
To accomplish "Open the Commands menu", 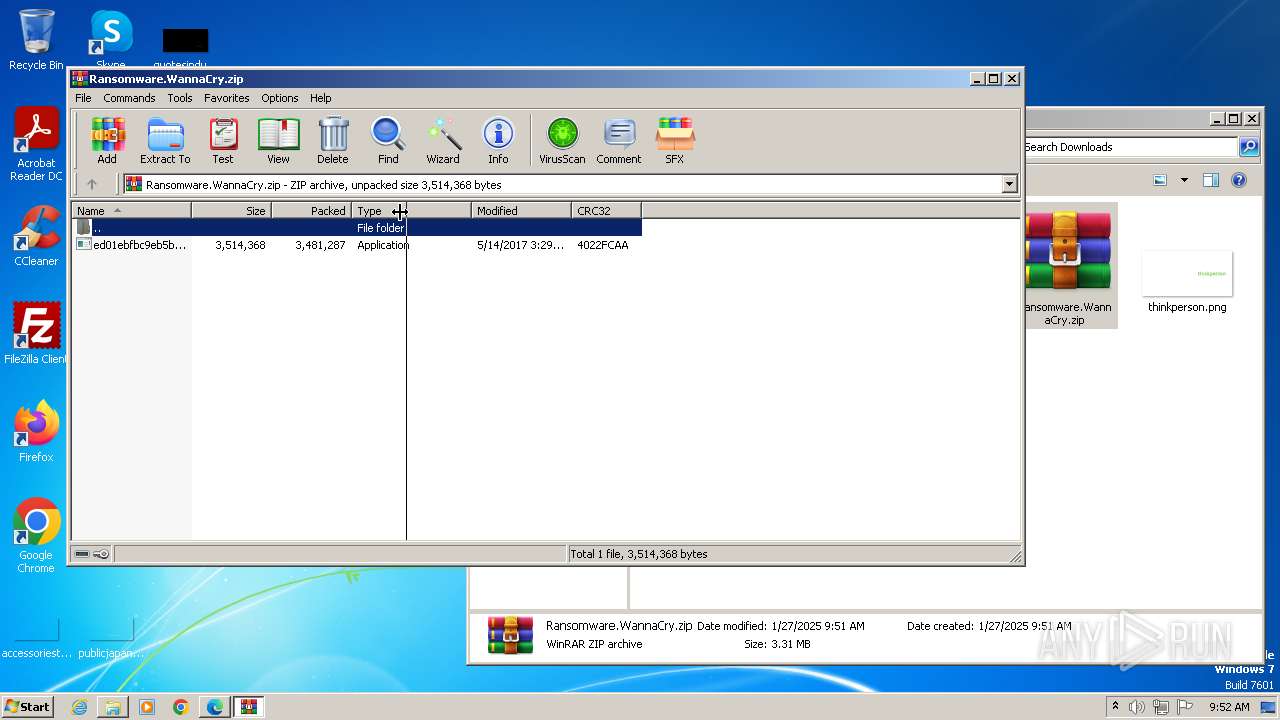I will pyautogui.click(x=129, y=98).
